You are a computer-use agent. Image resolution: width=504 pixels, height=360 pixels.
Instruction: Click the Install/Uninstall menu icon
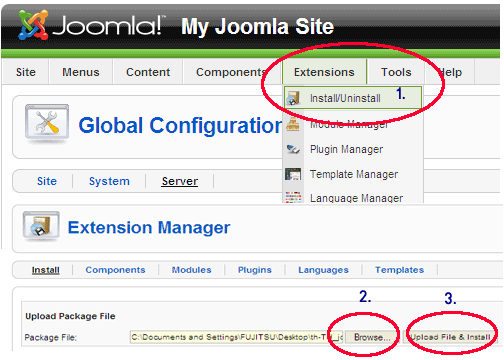click(293, 98)
